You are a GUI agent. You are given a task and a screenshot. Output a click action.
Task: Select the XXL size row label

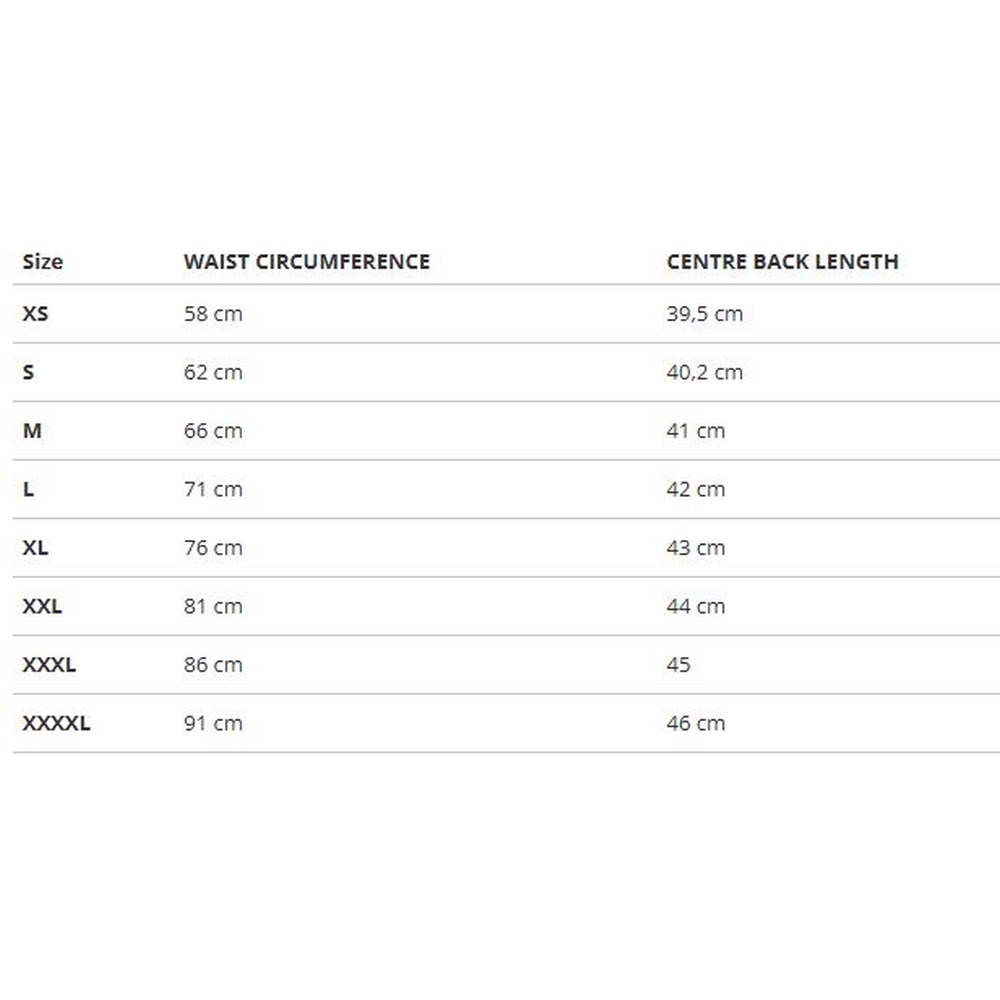[x=42, y=606]
